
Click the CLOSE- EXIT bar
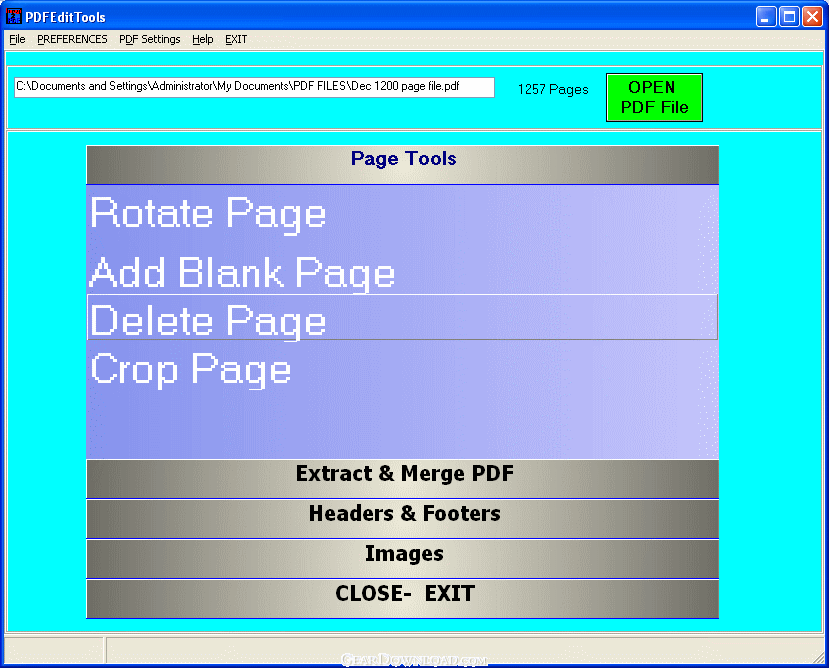click(x=402, y=599)
